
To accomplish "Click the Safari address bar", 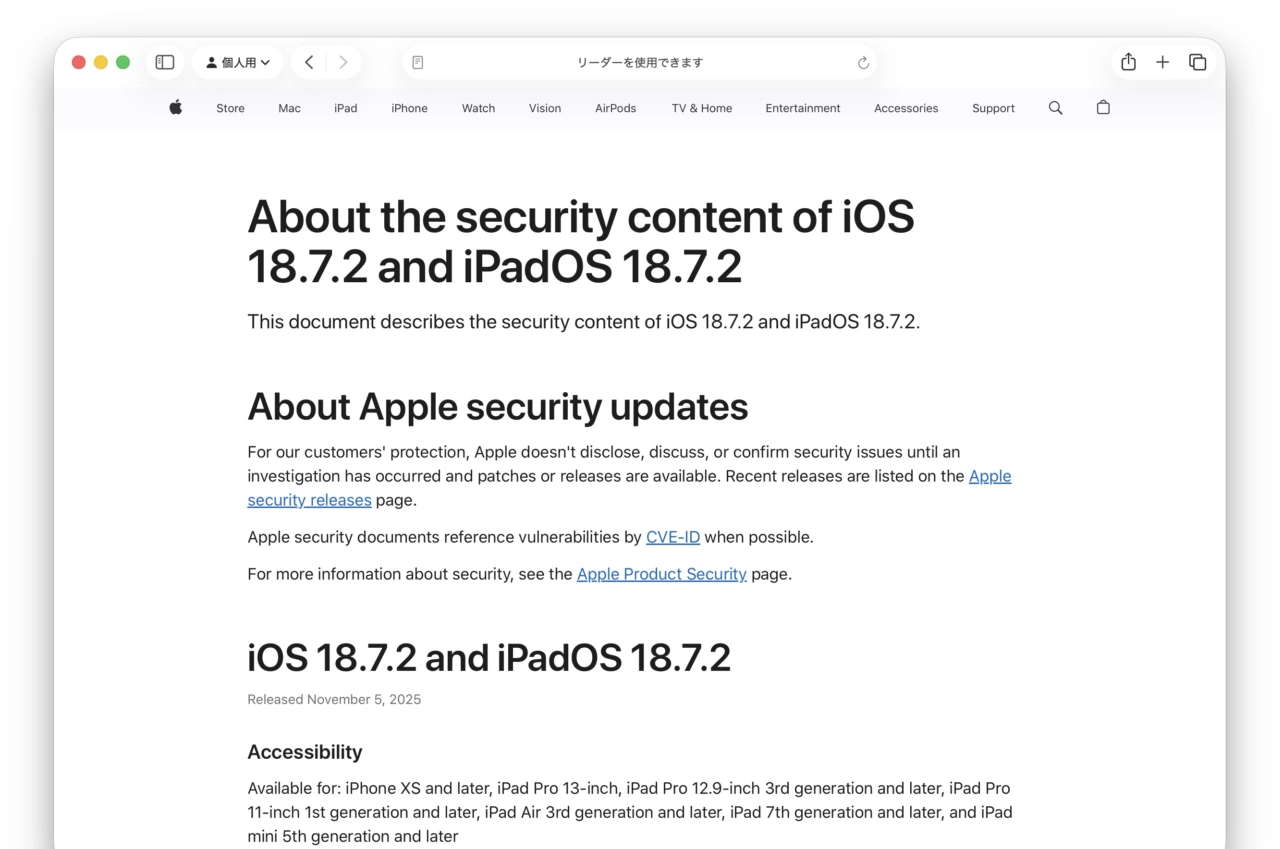I will (640, 61).
